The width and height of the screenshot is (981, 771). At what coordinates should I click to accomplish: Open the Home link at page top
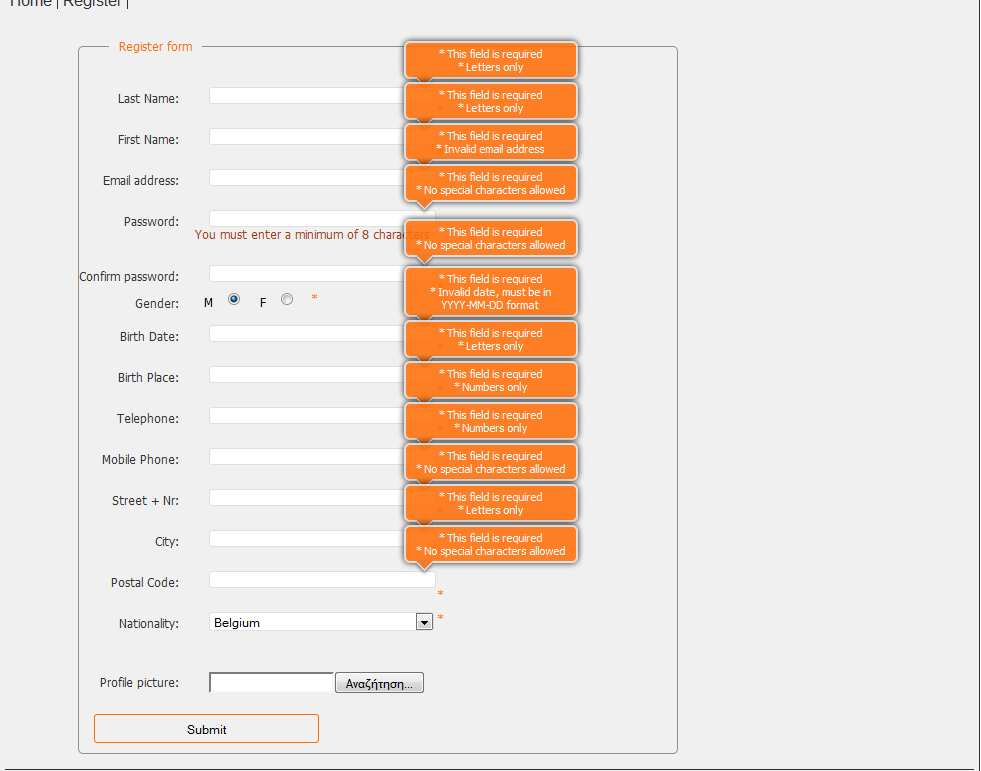(x=30, y=3)
